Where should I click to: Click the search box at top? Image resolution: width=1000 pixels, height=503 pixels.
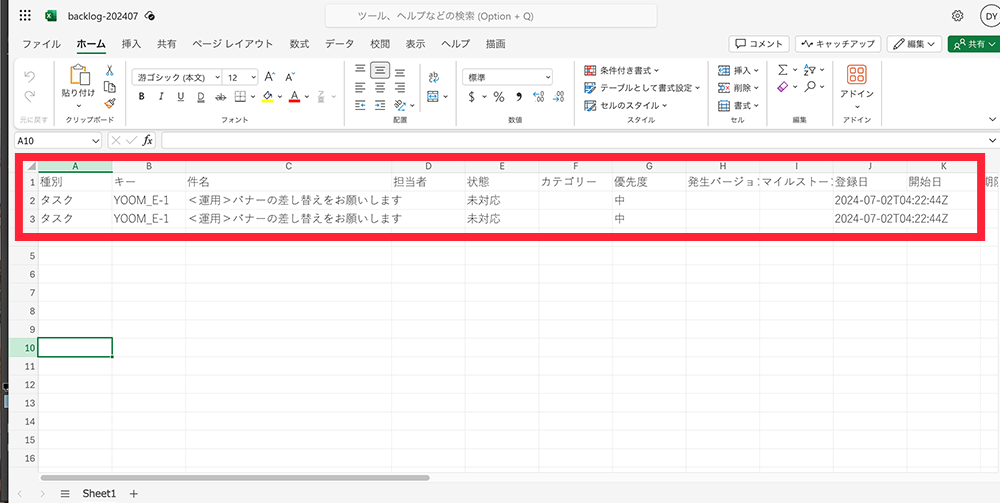[490, 16]
